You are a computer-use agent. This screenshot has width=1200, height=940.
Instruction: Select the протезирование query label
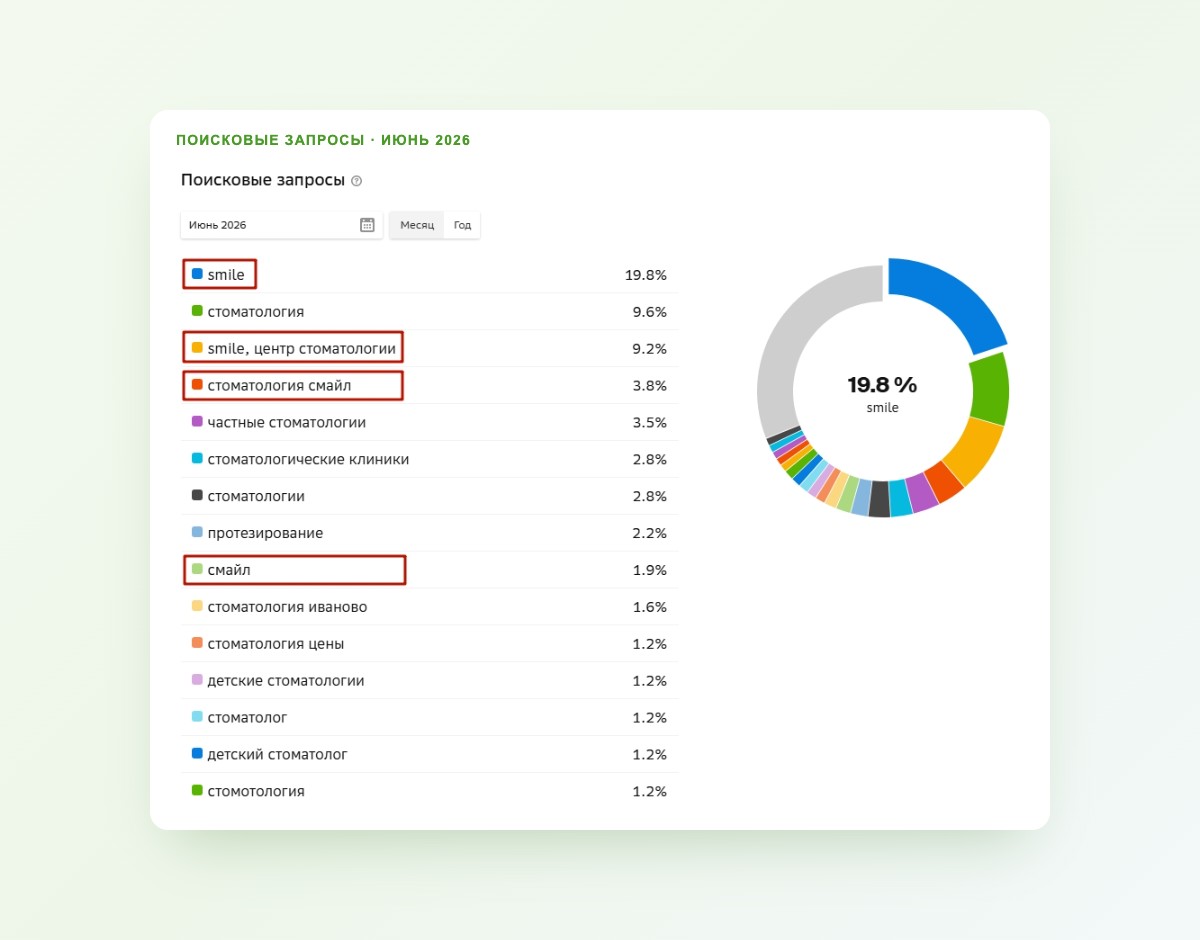click(x=265, y=534)
